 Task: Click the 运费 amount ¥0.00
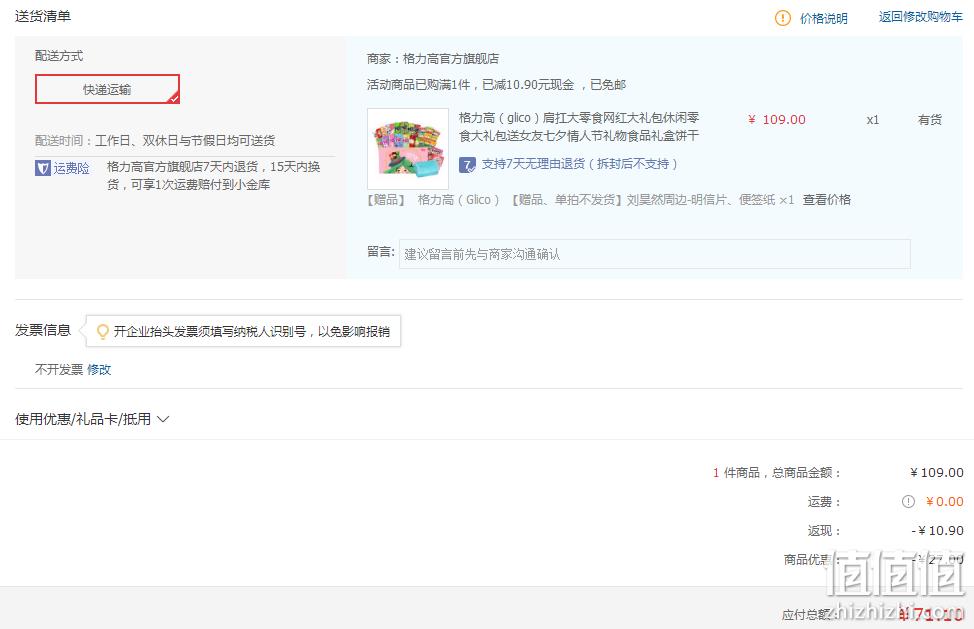coord(944,502)
